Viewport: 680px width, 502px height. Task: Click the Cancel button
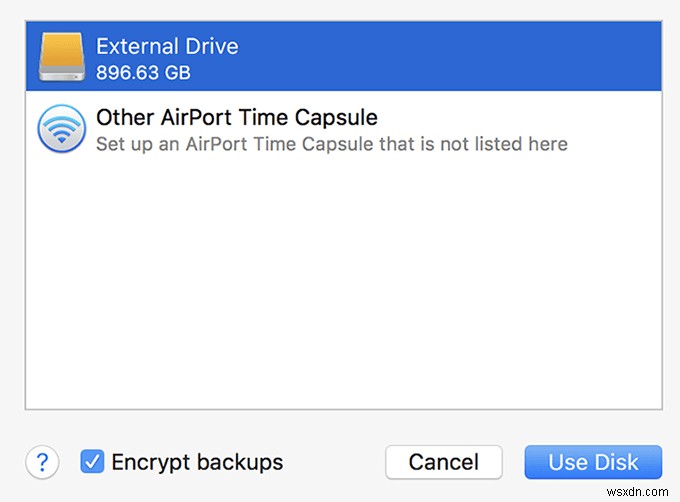click(x=443, y=463)
